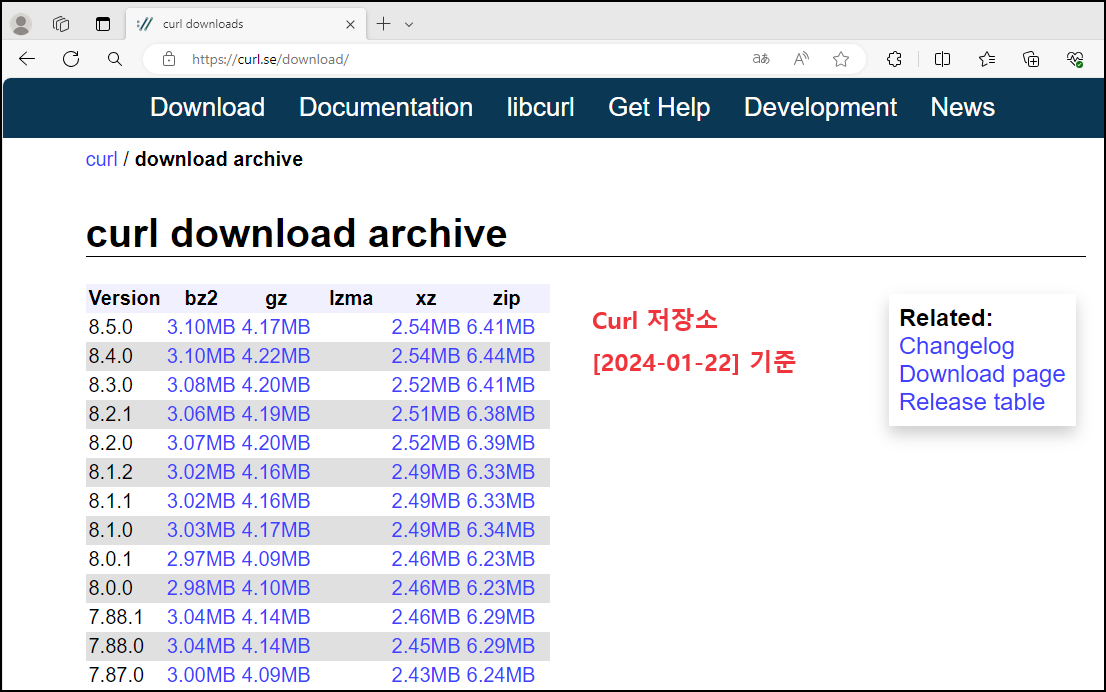Click the Version column header
Screen dimensions: 1106x692
point(124,298)
